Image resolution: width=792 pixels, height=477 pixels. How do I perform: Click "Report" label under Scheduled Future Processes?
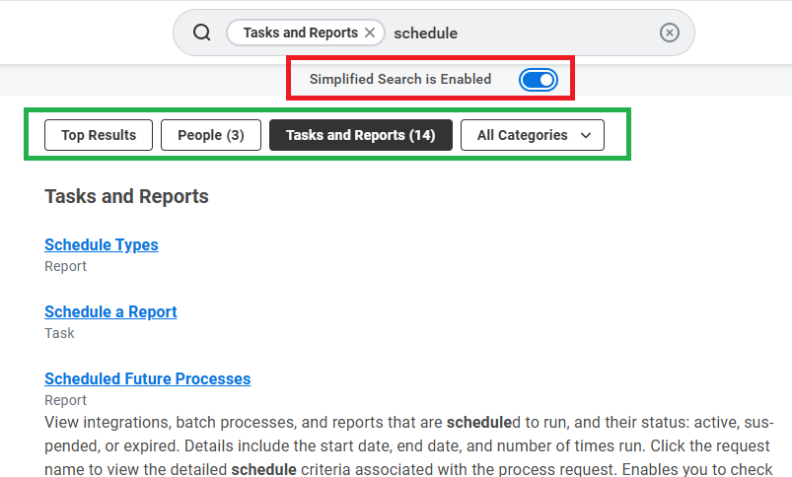pyautogui.click(x=65, y=401)
